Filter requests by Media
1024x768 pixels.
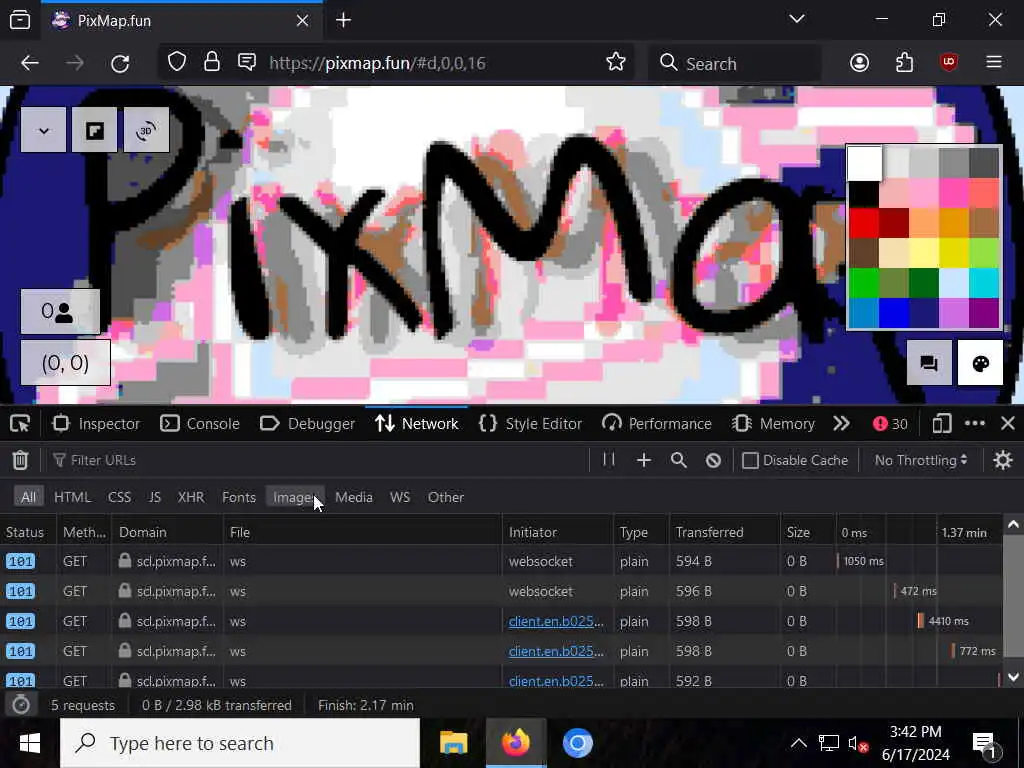pyautogui.click(x=354, y=497)
